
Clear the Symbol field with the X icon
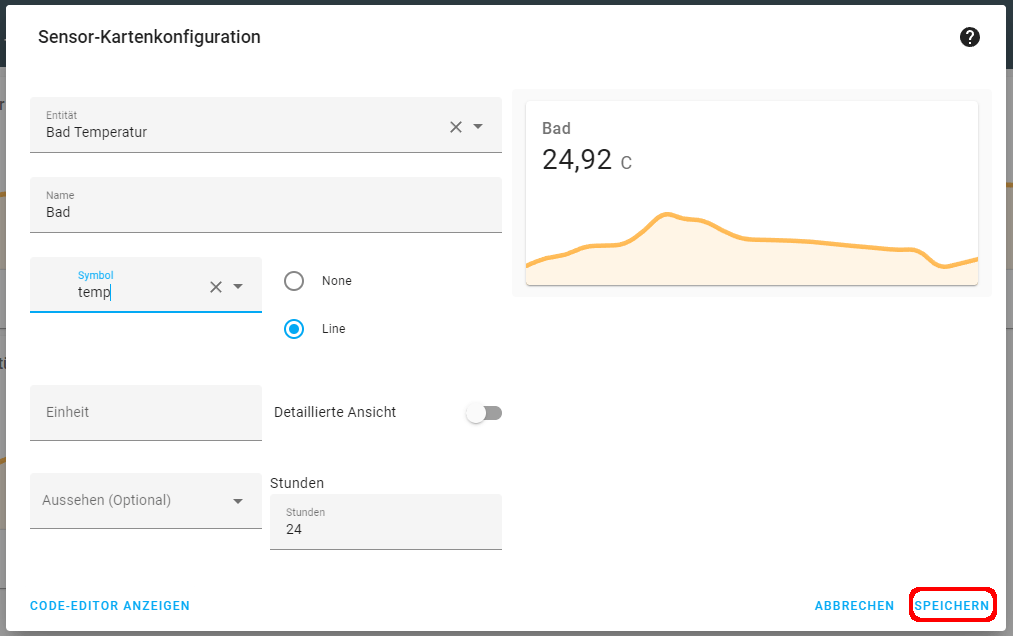click(x=216, y=287)
